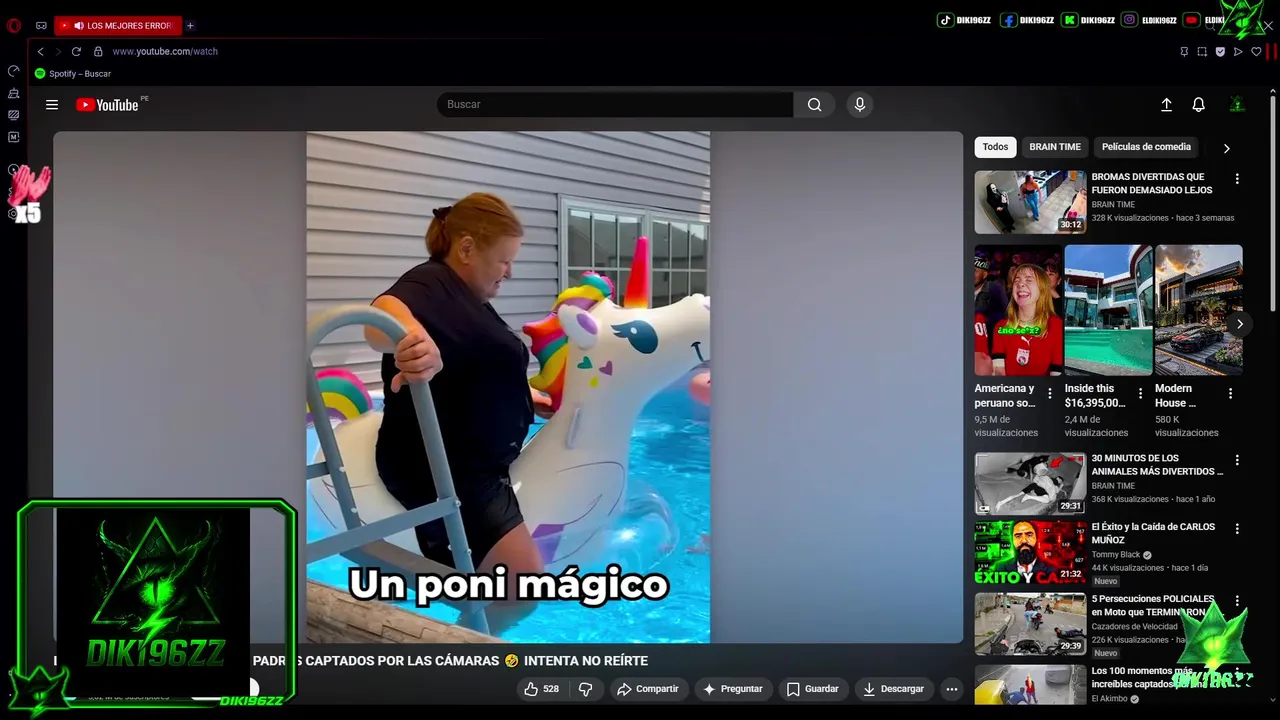Screen dimensions: 1280x720
Task: Open more actions ellipsis below the video
Action: pos(952,689)
